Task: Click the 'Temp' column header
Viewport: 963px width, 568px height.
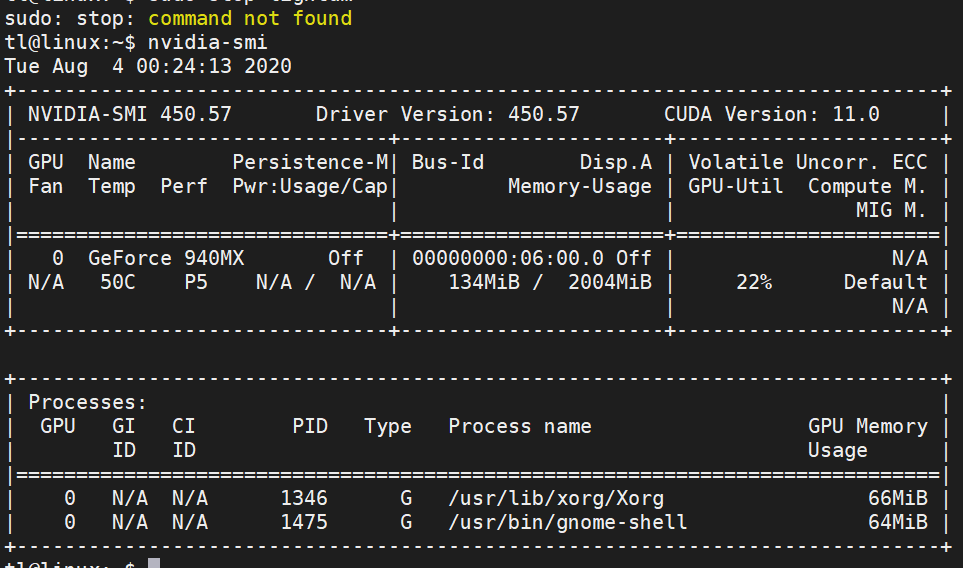Action: tap(112, 186)
